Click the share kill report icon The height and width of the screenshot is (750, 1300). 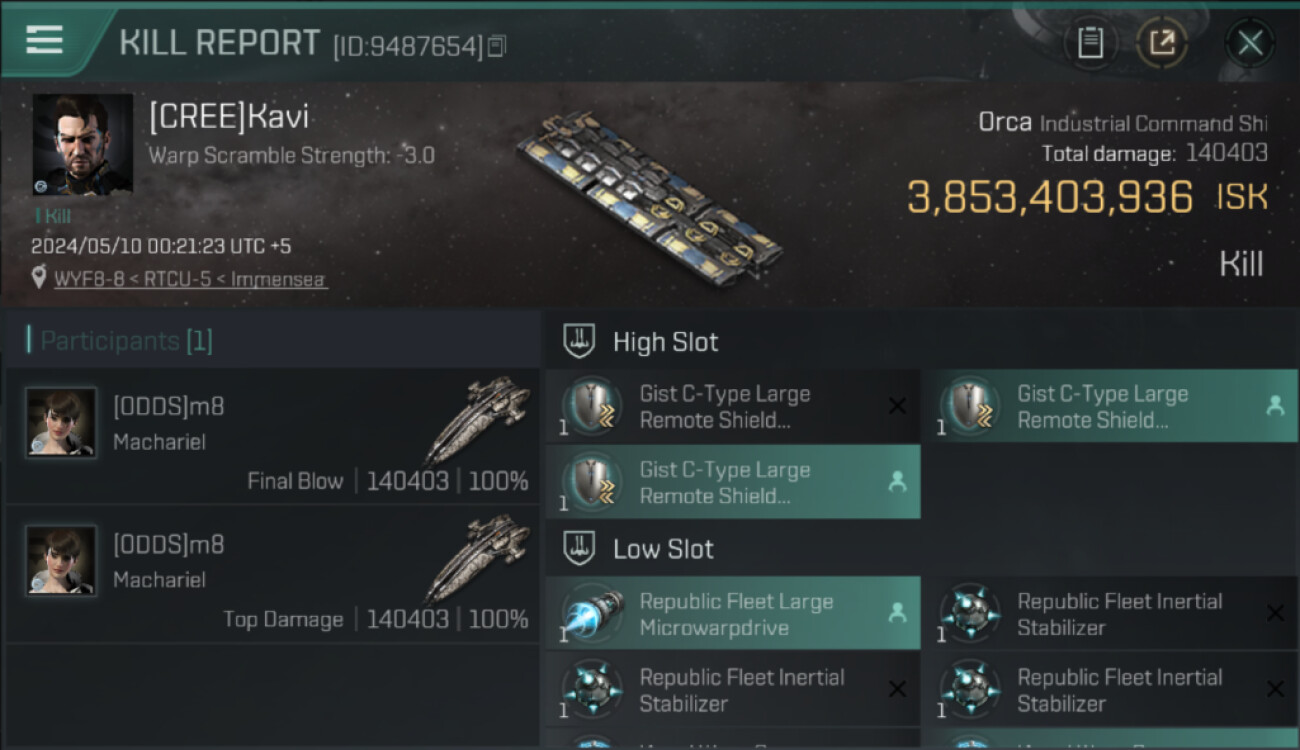(x=1162, y=42)
